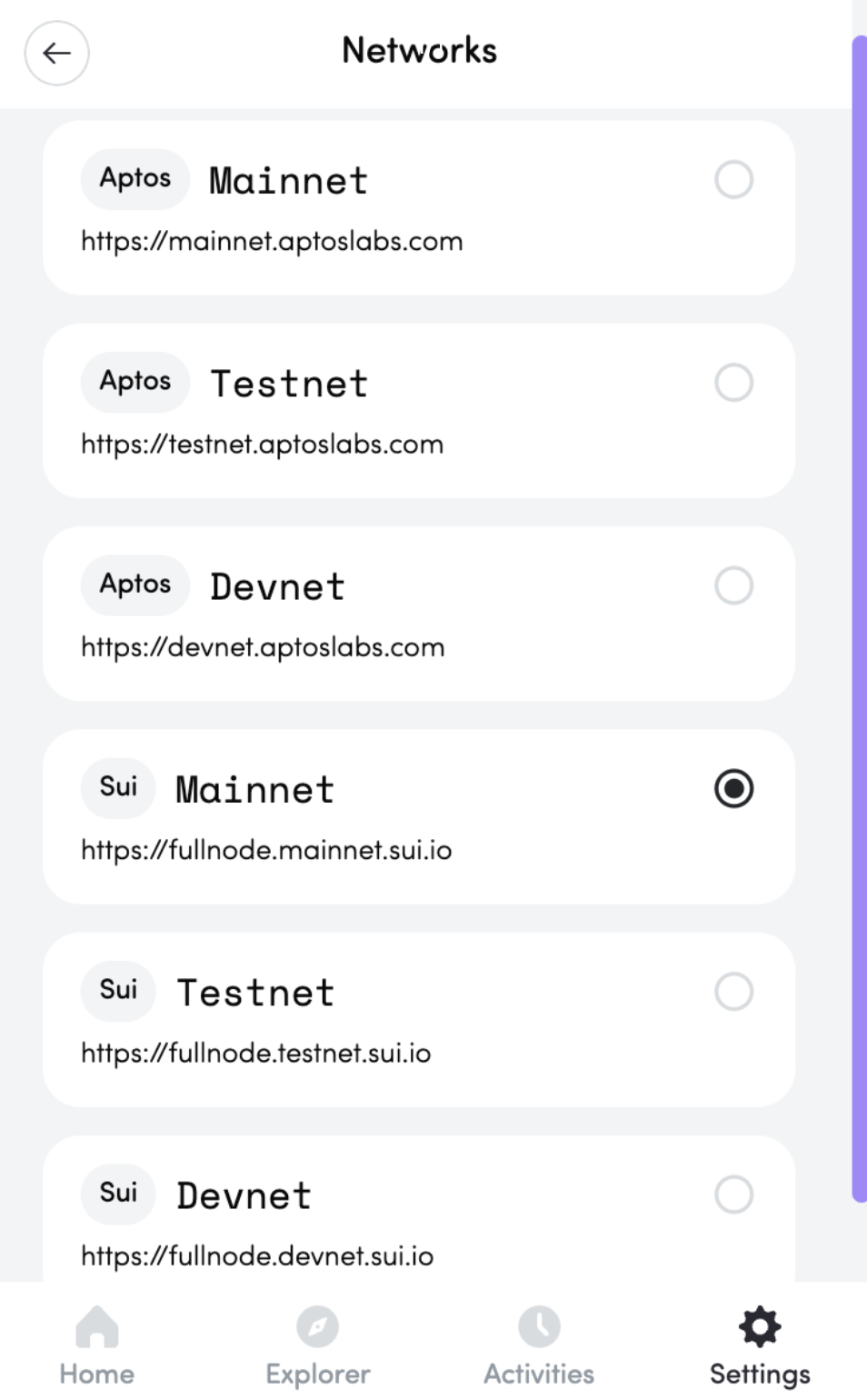Open the Home tab icon

click(97, 1327)
